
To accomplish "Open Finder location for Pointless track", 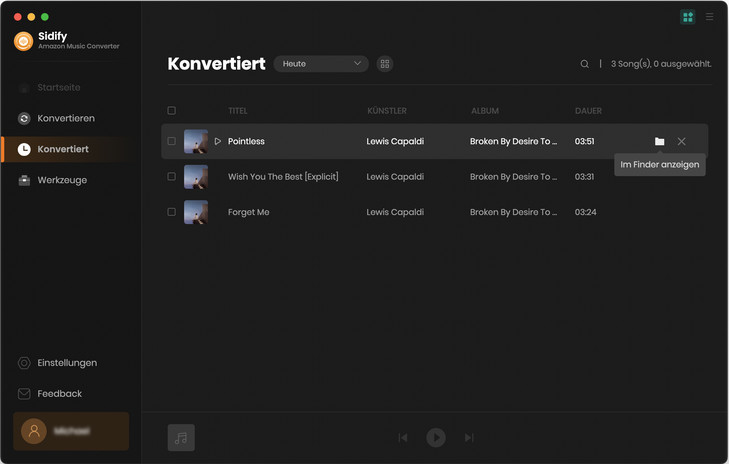I will tap(659, 141).
